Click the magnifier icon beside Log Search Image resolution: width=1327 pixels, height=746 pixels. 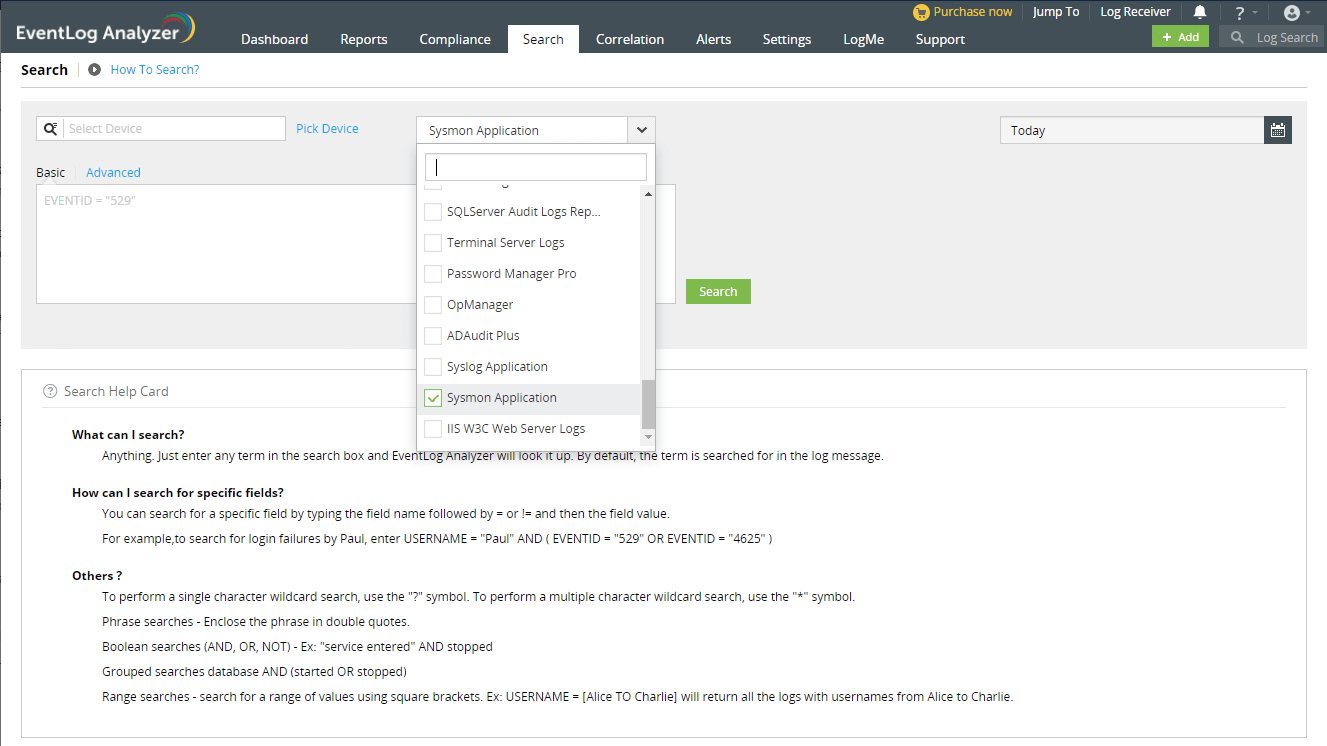(x=1237, y=37)
